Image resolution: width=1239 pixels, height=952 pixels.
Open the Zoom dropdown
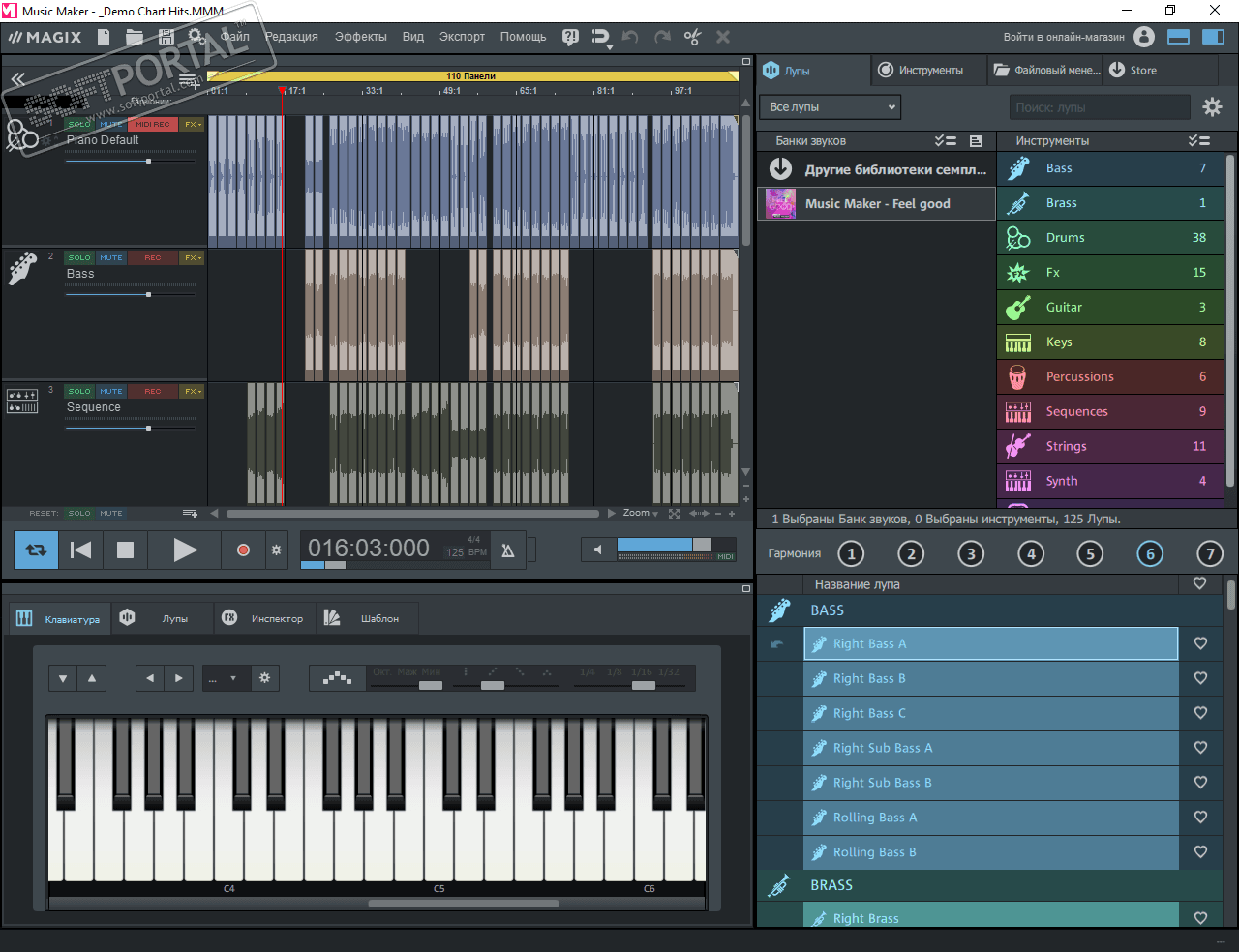click(640, 513)
